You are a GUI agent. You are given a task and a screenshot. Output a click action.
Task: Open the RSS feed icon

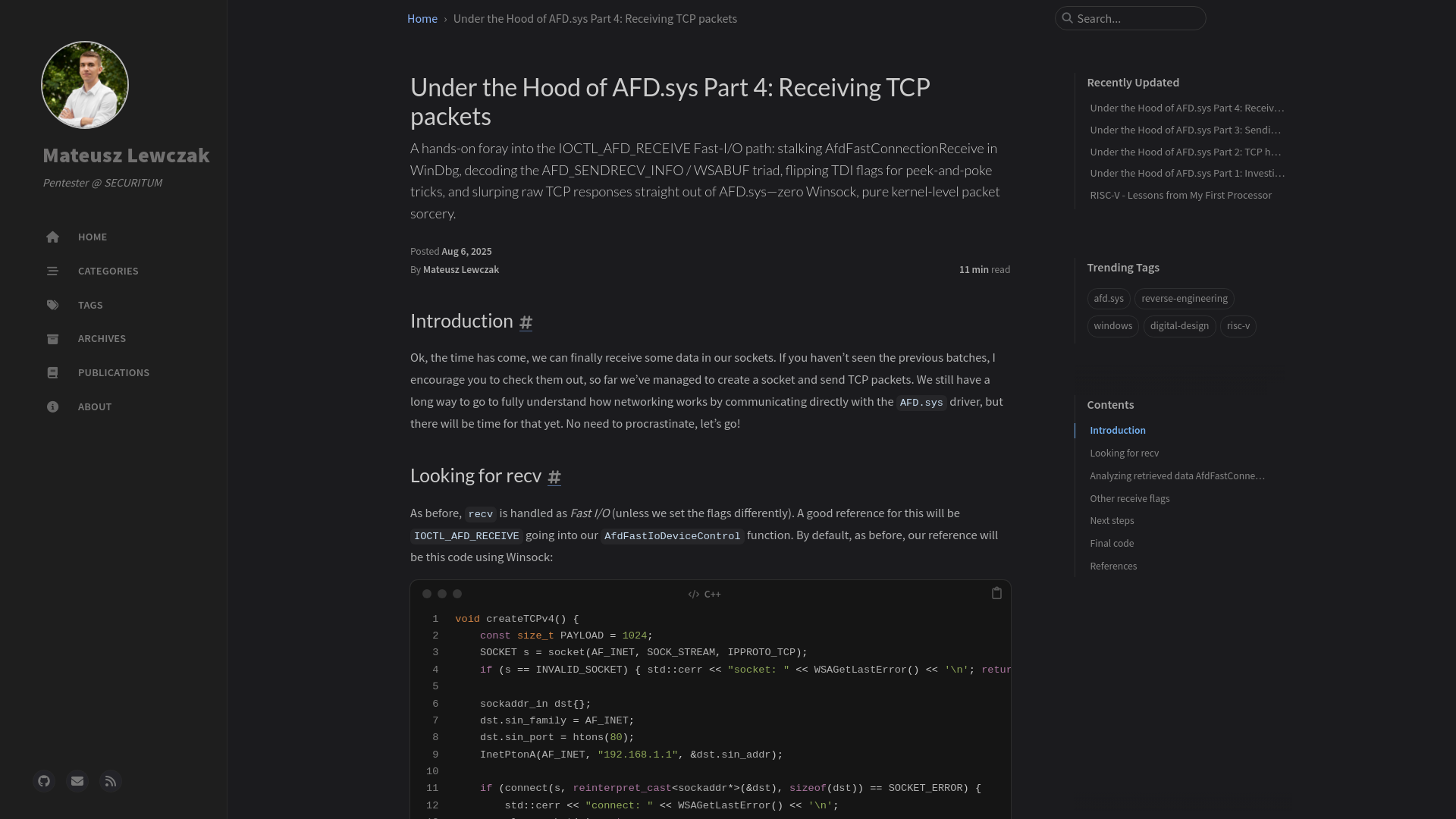tap(111, 781)
